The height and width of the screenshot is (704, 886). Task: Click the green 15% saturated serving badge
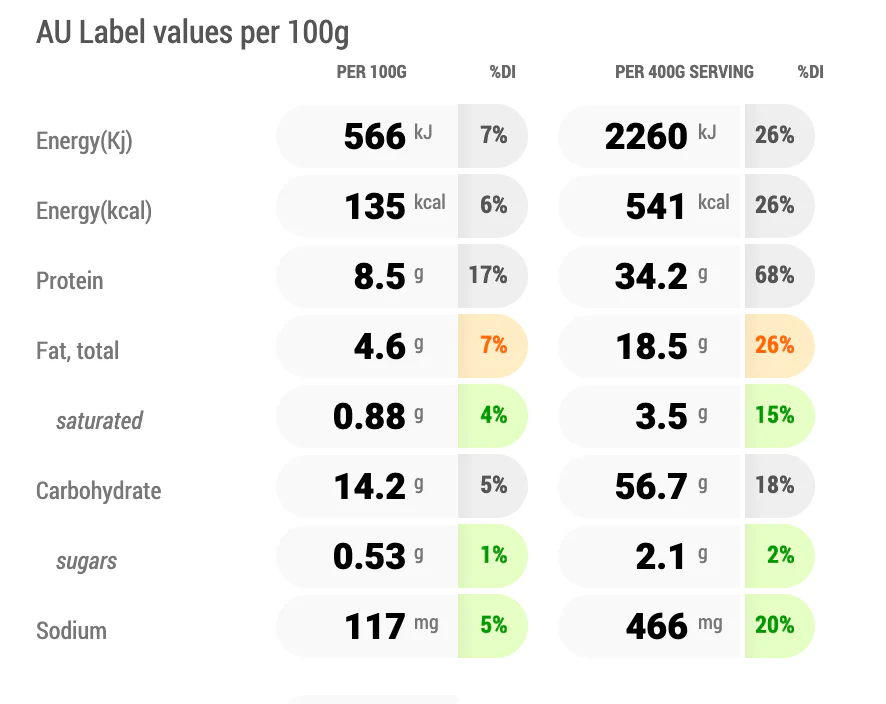(779, 416)
